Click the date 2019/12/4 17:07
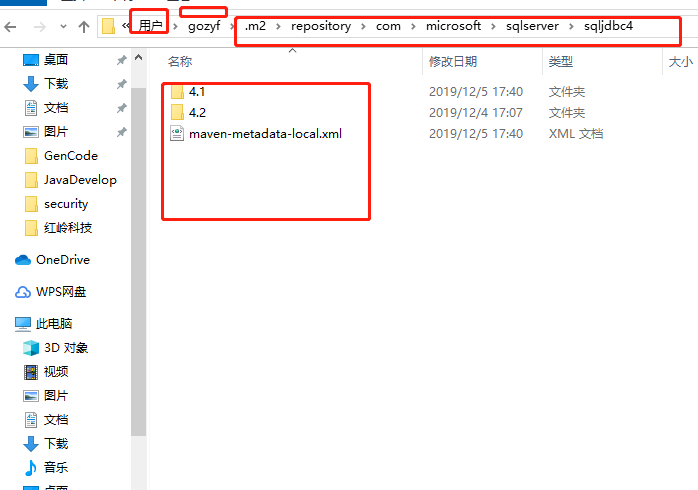 (x=475, y=113)
